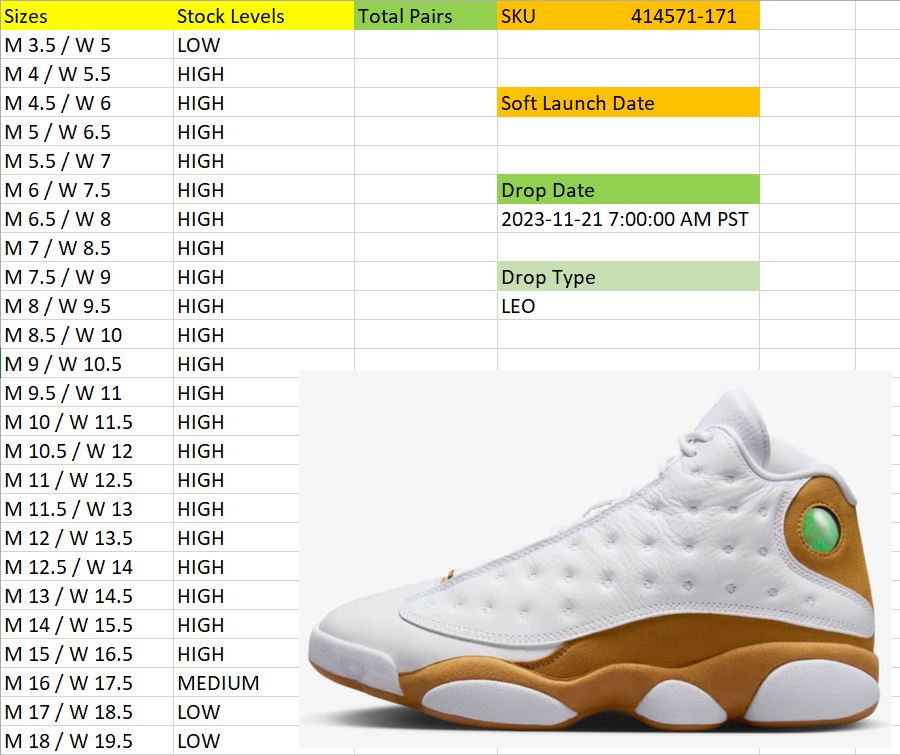Select the LOW stock cell for M 3.5
Viewport: 900px width, 755px height.
[x=263, y=45]
